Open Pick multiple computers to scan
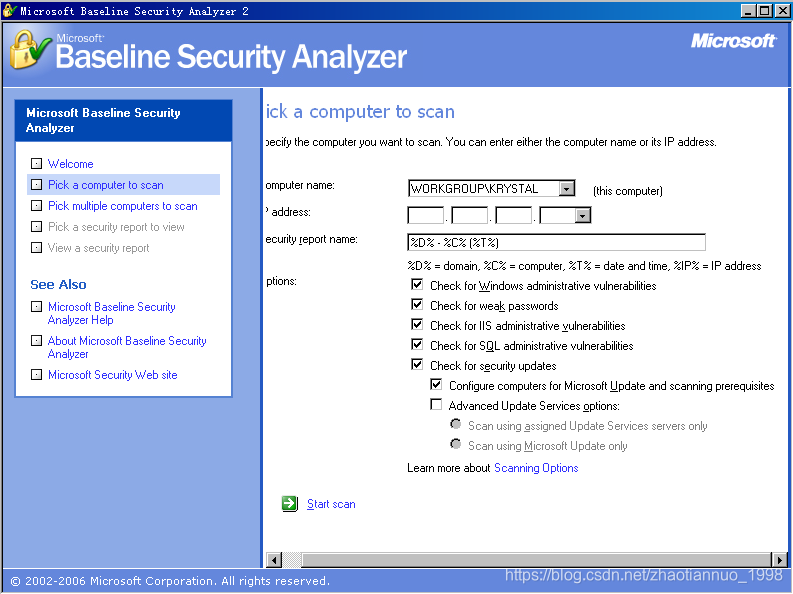793x594 pixels. (123, 206)
